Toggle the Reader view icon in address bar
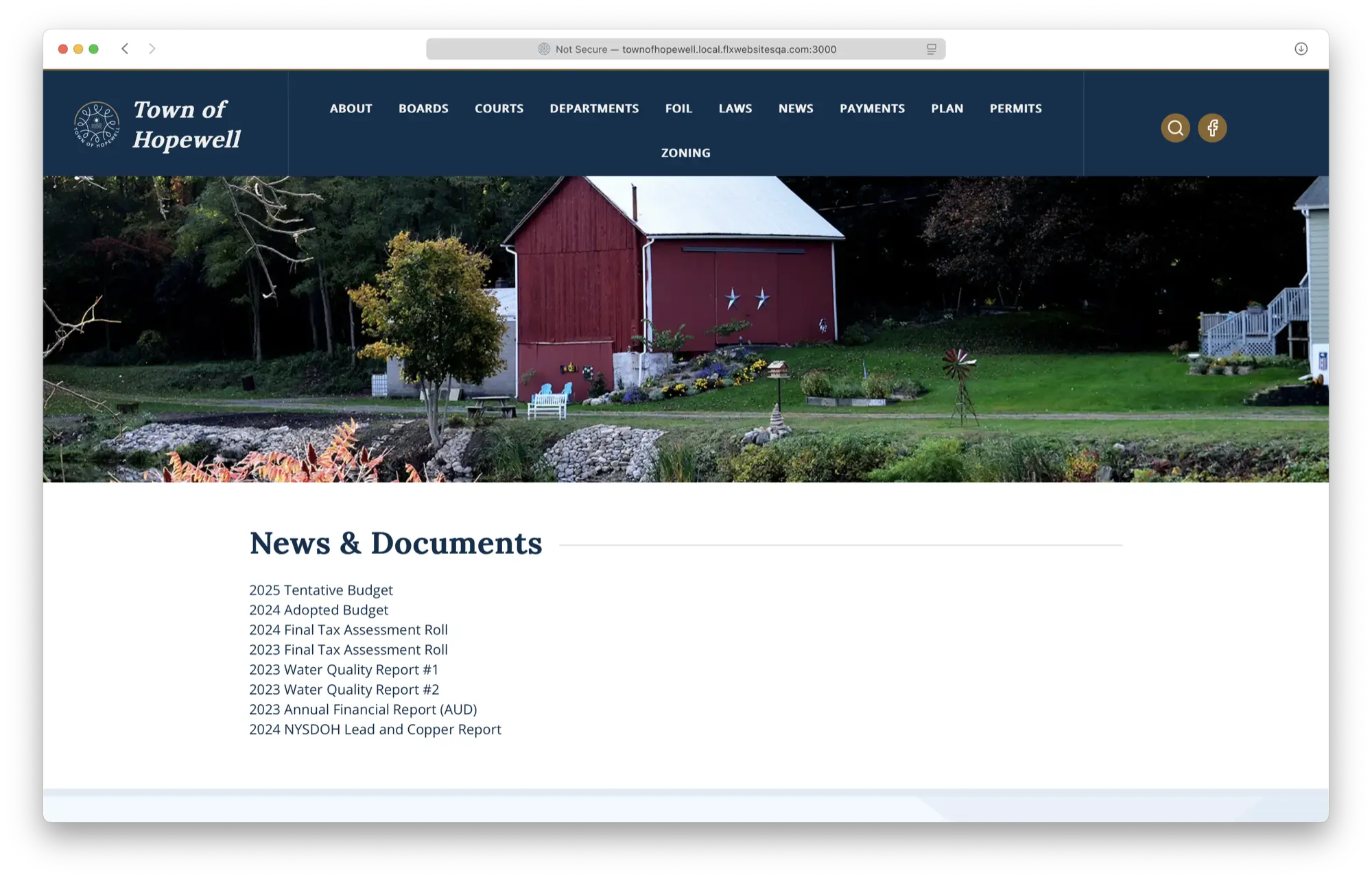This screenshot has width=1372, height=879. (932, 49)
